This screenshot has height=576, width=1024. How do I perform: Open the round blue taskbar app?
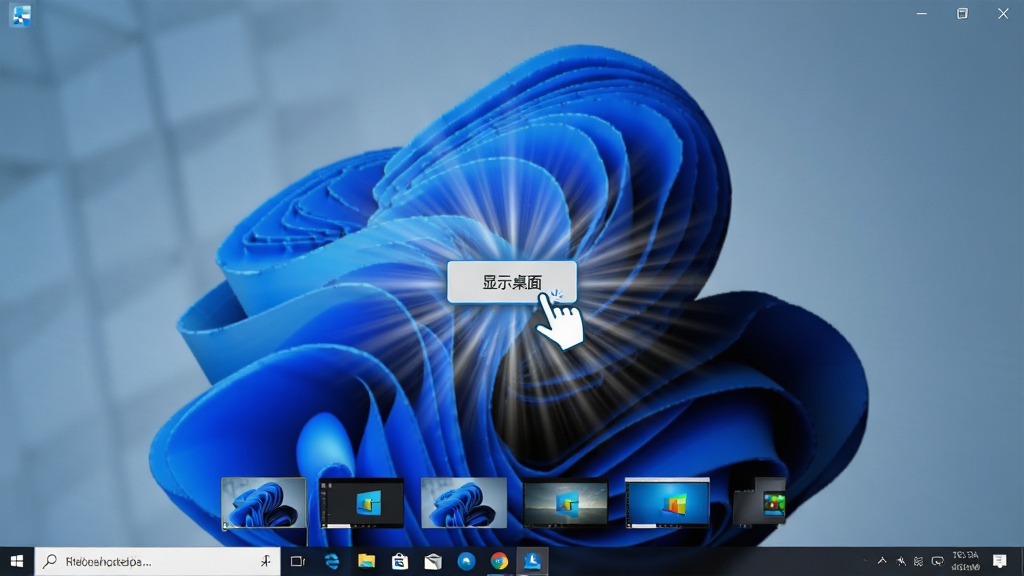[466, 562]
